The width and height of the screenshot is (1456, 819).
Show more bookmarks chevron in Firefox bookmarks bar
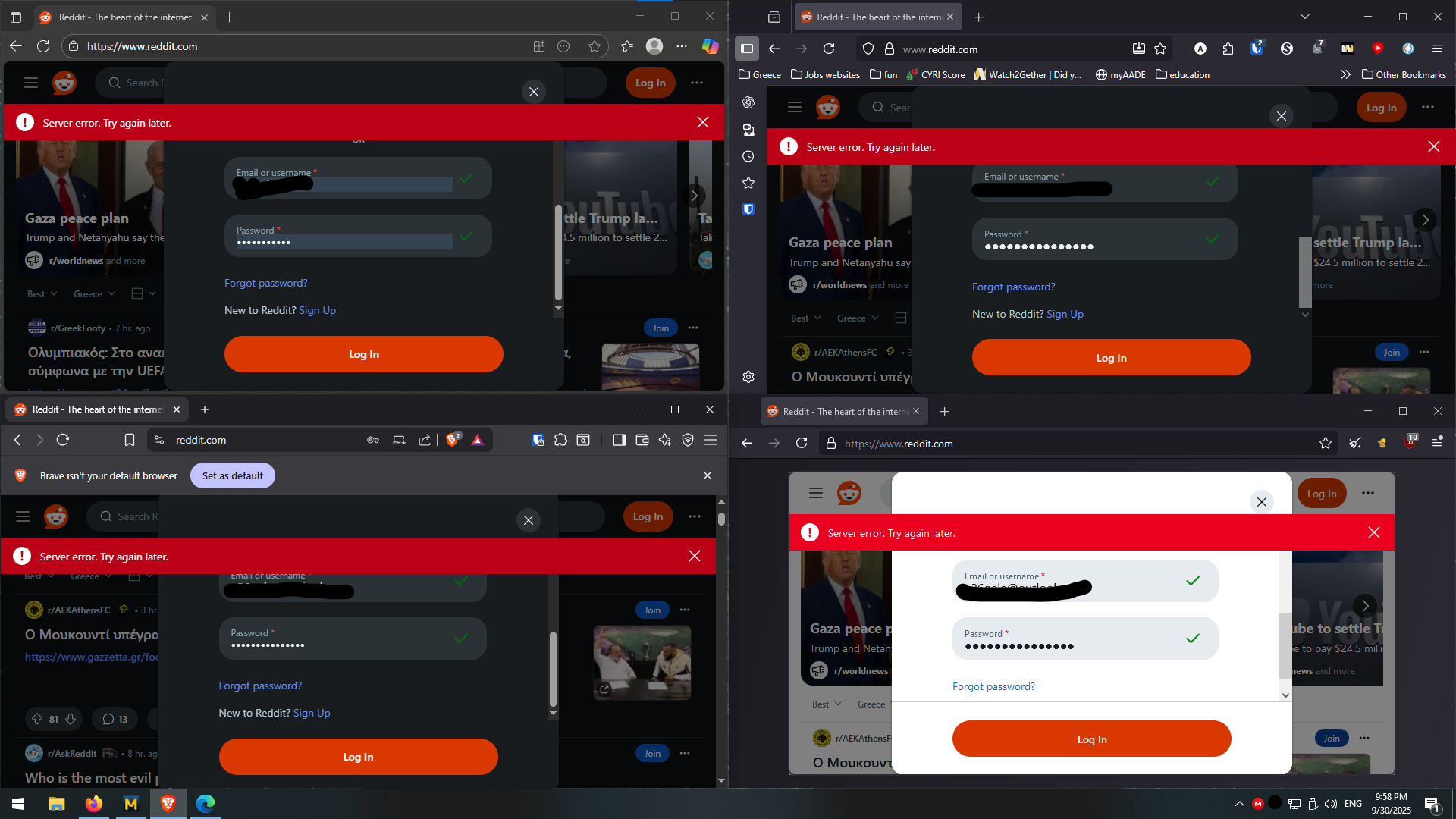click(1345, 74)
